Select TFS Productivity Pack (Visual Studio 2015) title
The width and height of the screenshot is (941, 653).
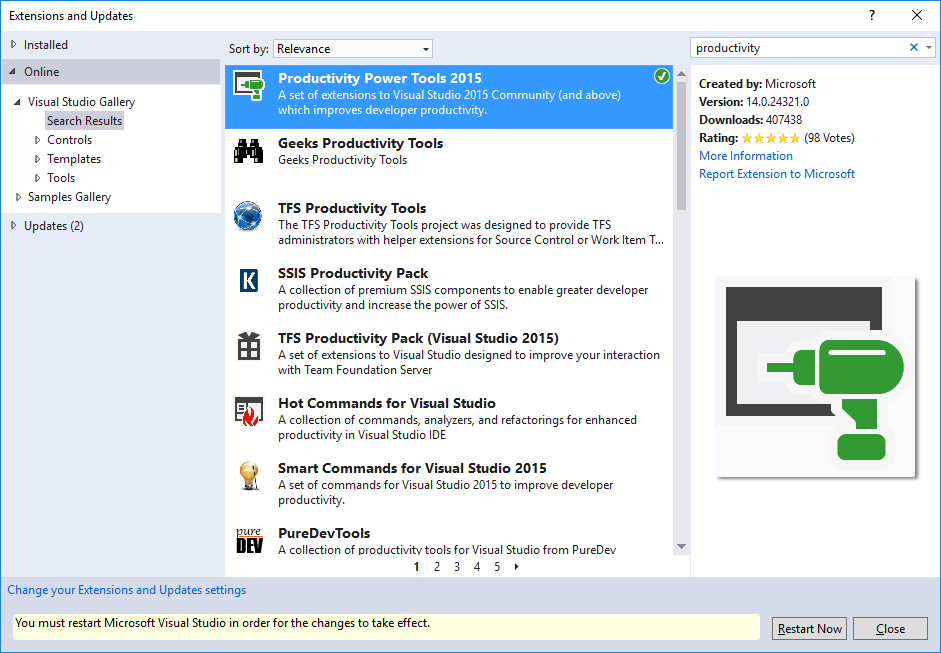pos(418,338)
